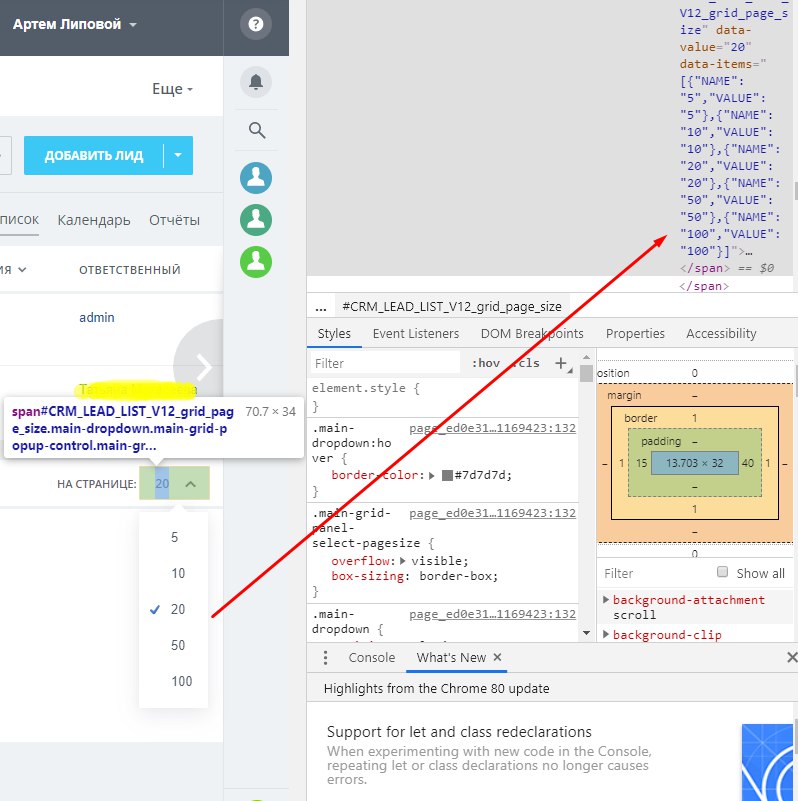Viewport: 798px width, 801px height.
Task: Choose 5 items per page
Action: pos(174,537)
